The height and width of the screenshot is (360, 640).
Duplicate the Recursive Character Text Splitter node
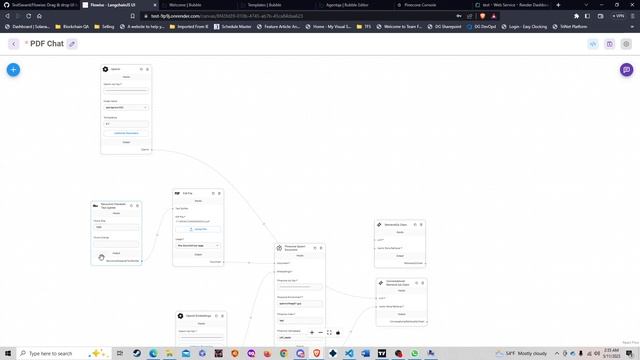click(x=131, y=206)
